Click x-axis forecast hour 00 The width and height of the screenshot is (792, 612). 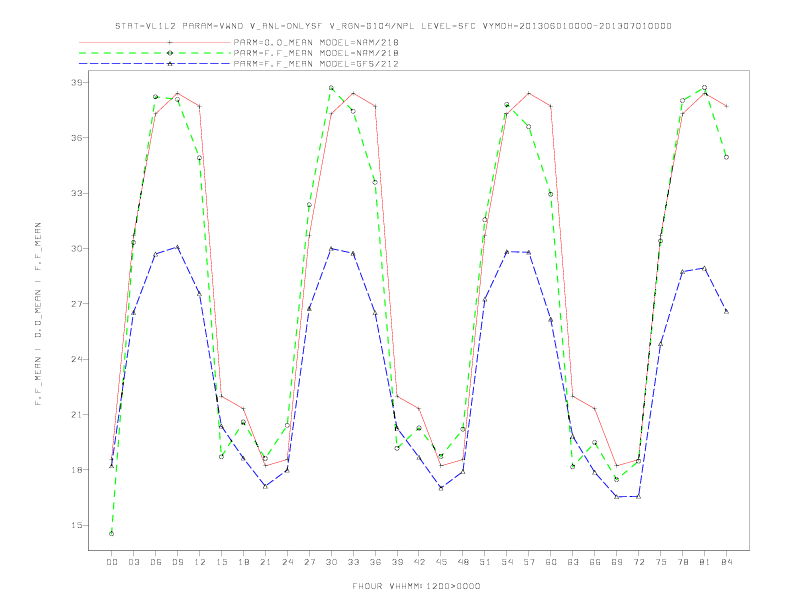click(112, 562)
